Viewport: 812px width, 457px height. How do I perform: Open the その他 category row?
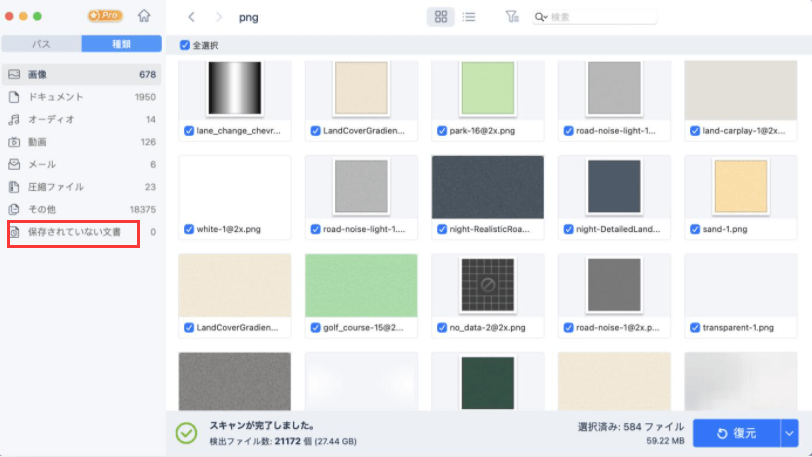pyautogui.click(x=82, y=209)
